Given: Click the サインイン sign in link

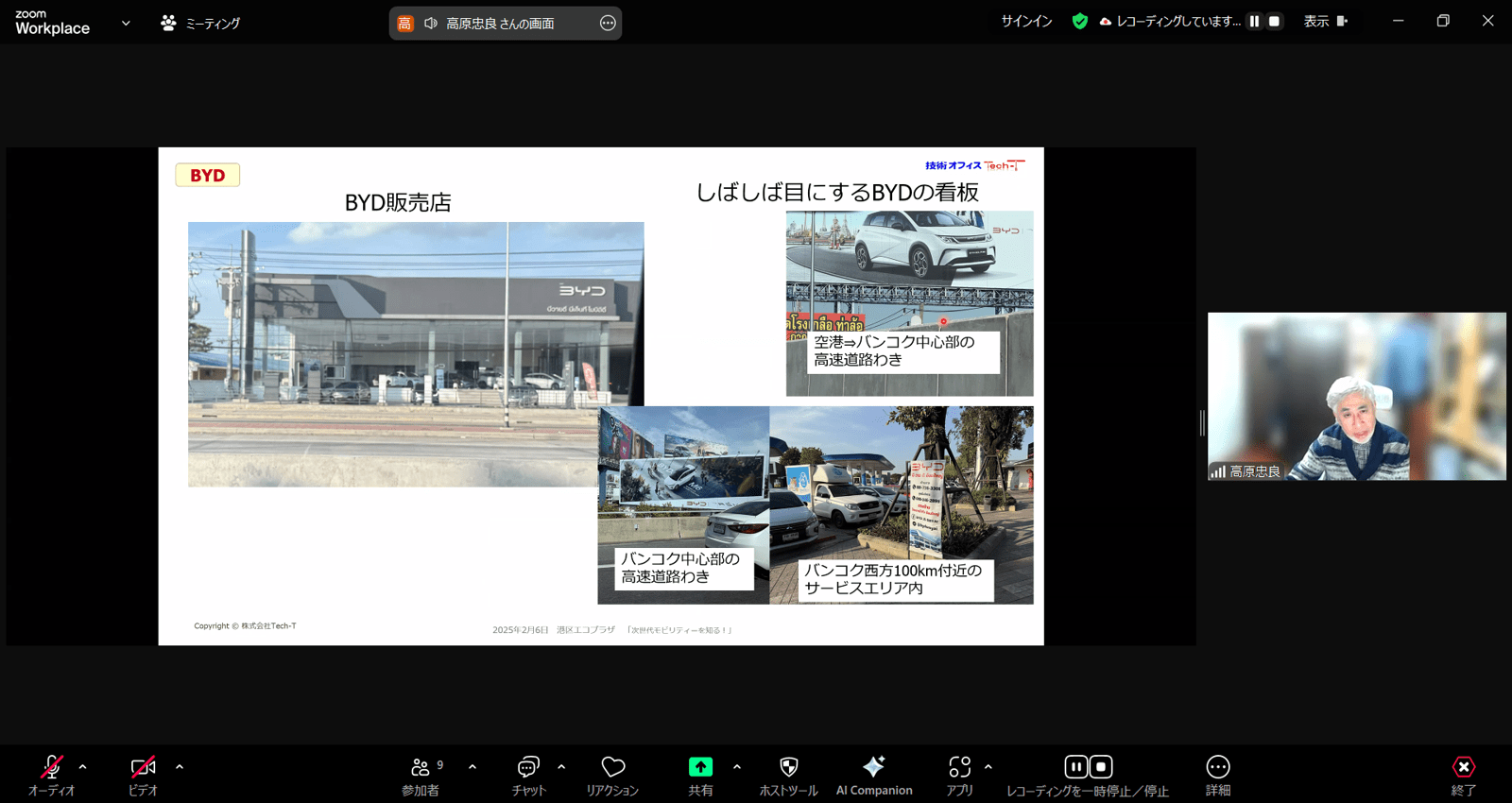Looking at the screenshot, I should click(1026, 21).
